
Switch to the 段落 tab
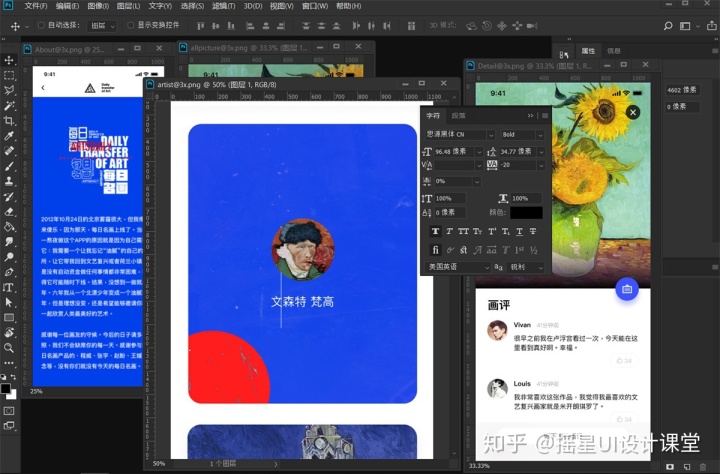458,116
